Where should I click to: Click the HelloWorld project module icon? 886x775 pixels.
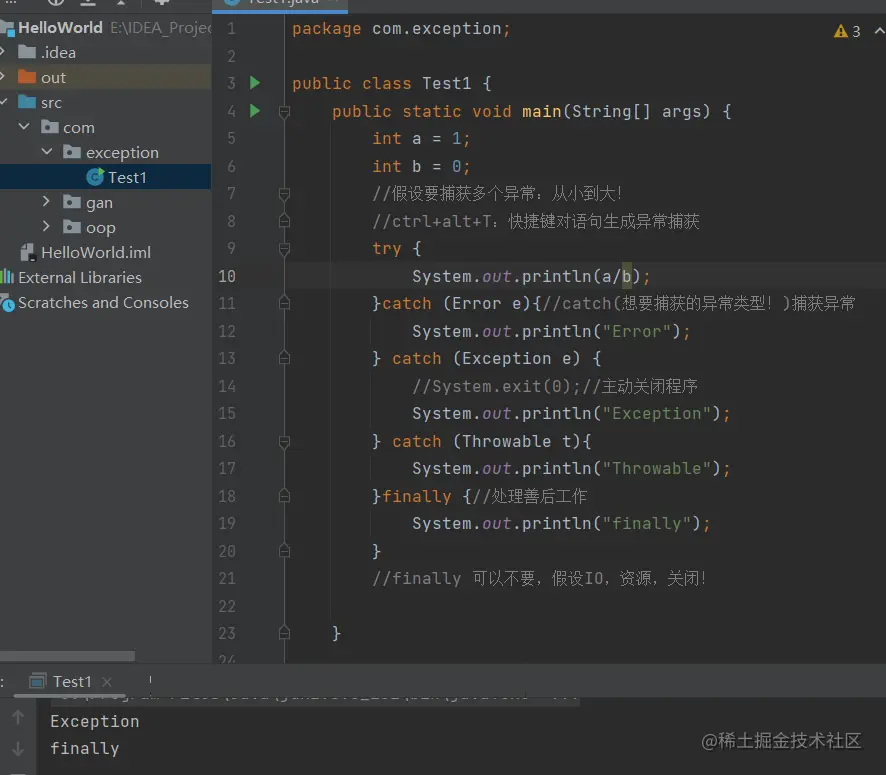[x=7, y=28]
